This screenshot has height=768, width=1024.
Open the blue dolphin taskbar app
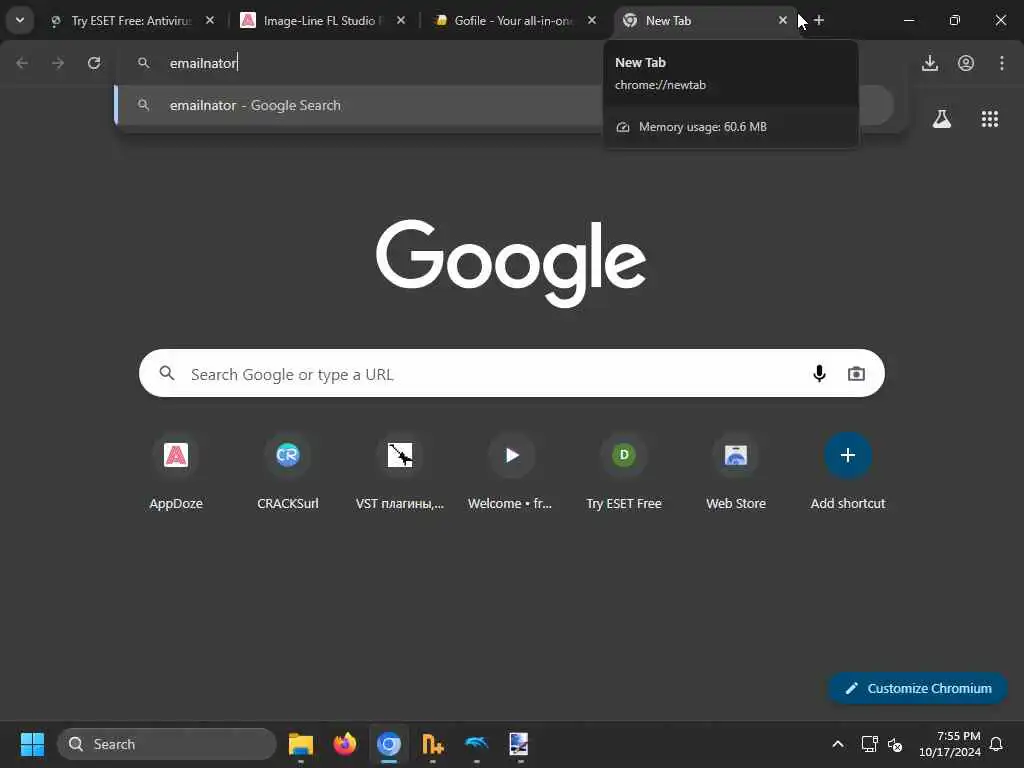pyautogui.click(x=476, y=744)
